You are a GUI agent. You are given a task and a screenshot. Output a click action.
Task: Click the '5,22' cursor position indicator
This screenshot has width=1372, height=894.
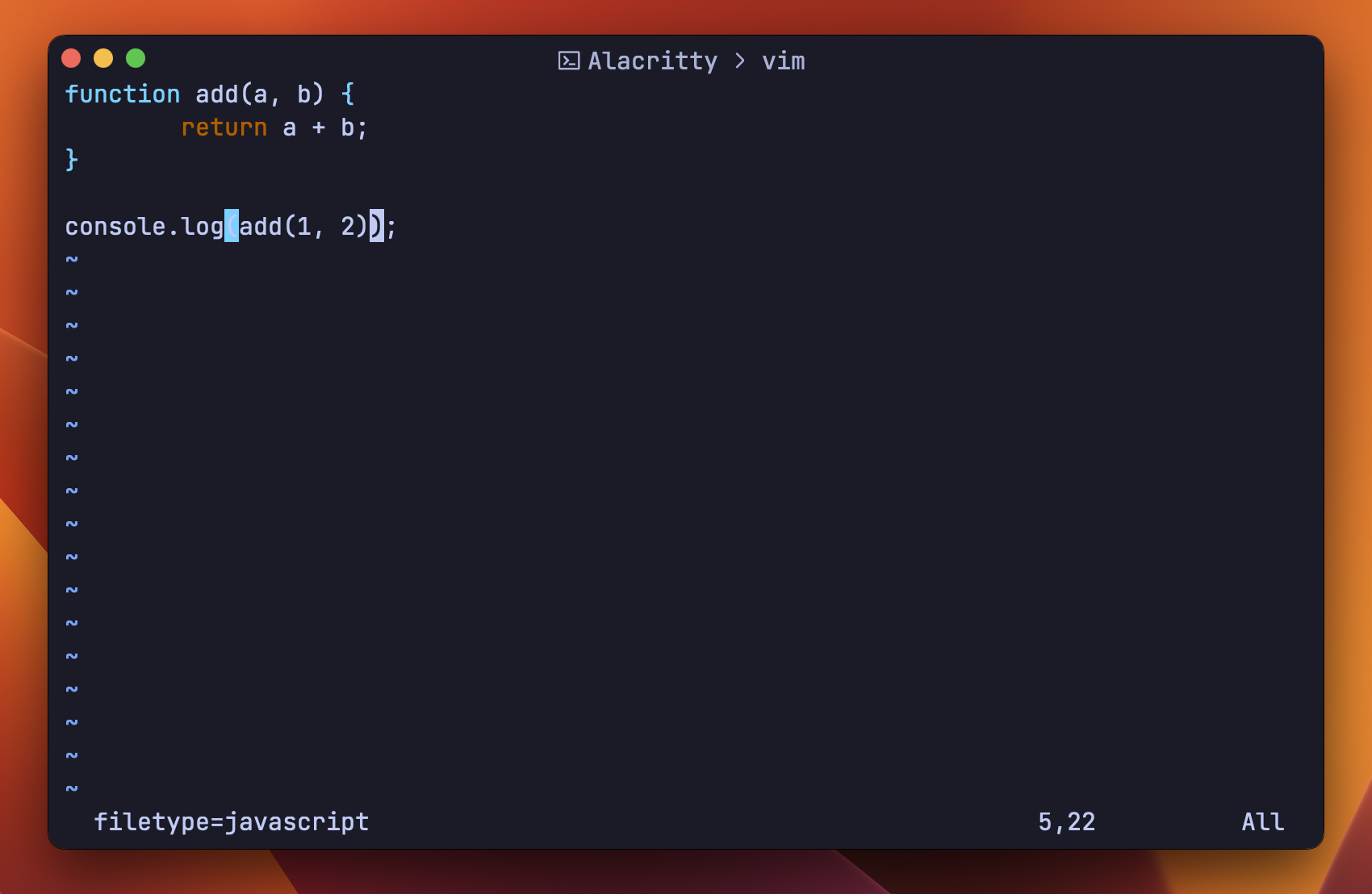(x=1066, y=821)
